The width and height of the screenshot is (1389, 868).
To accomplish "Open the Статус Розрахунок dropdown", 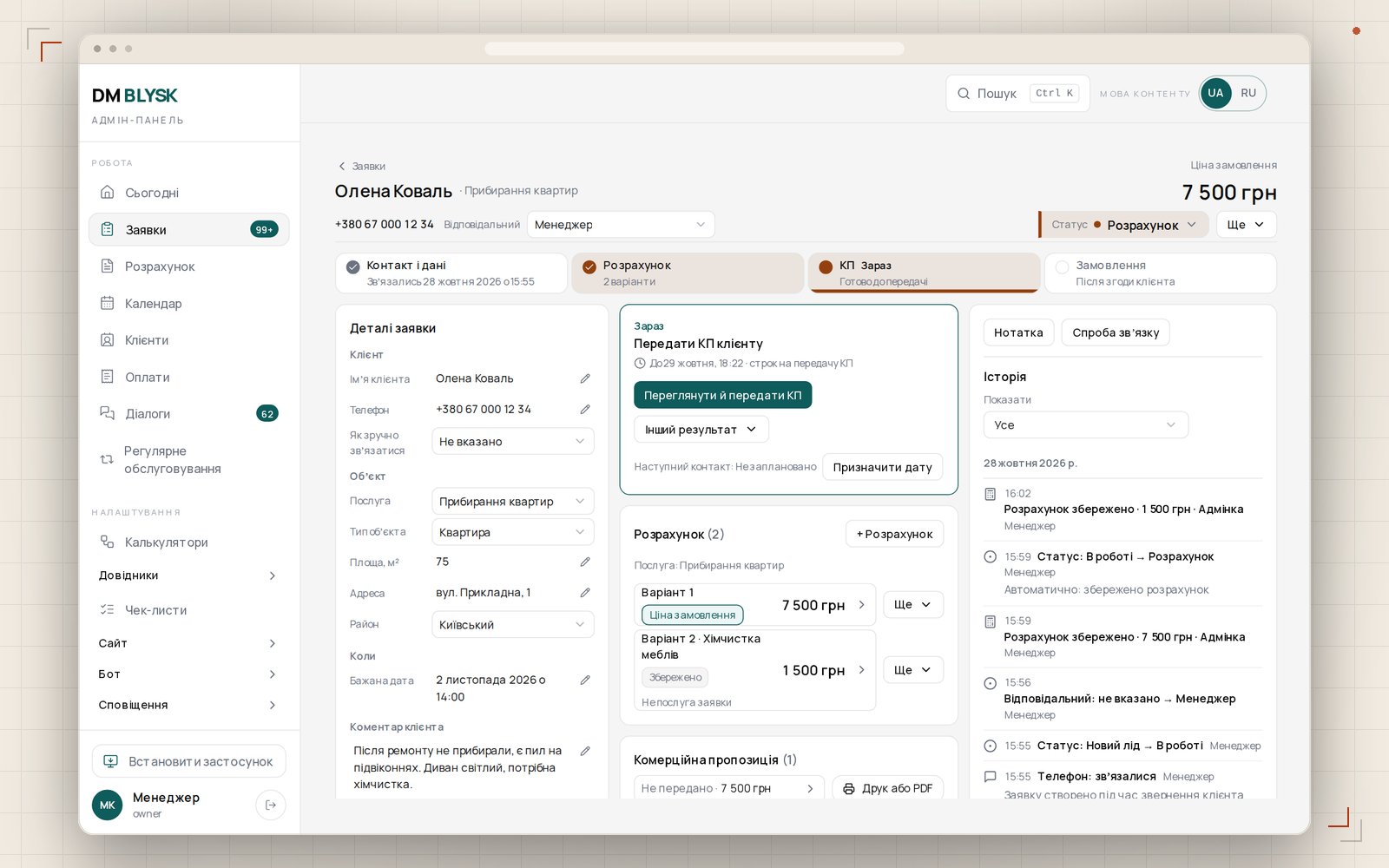I will point(1124,225).
